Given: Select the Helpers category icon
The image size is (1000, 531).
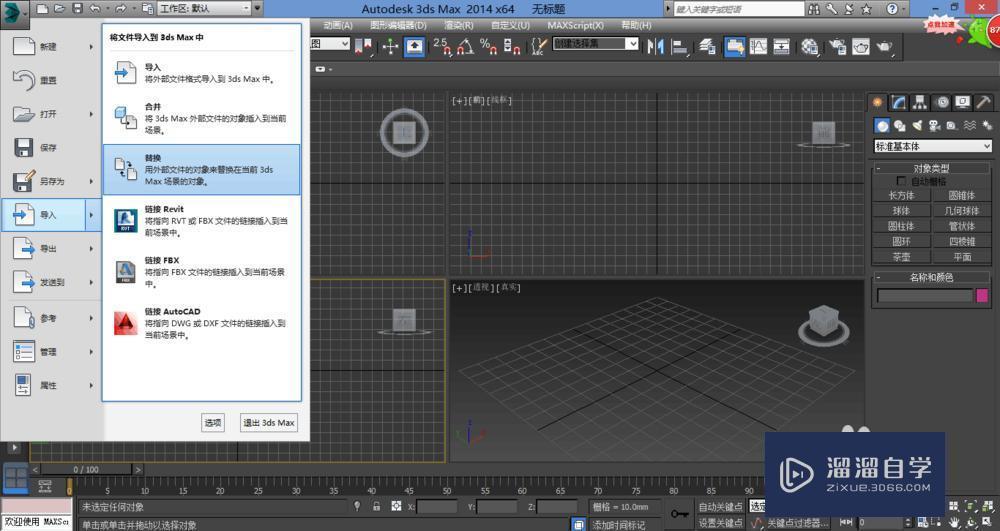Looking at the screenshot, I should point(952,126).
